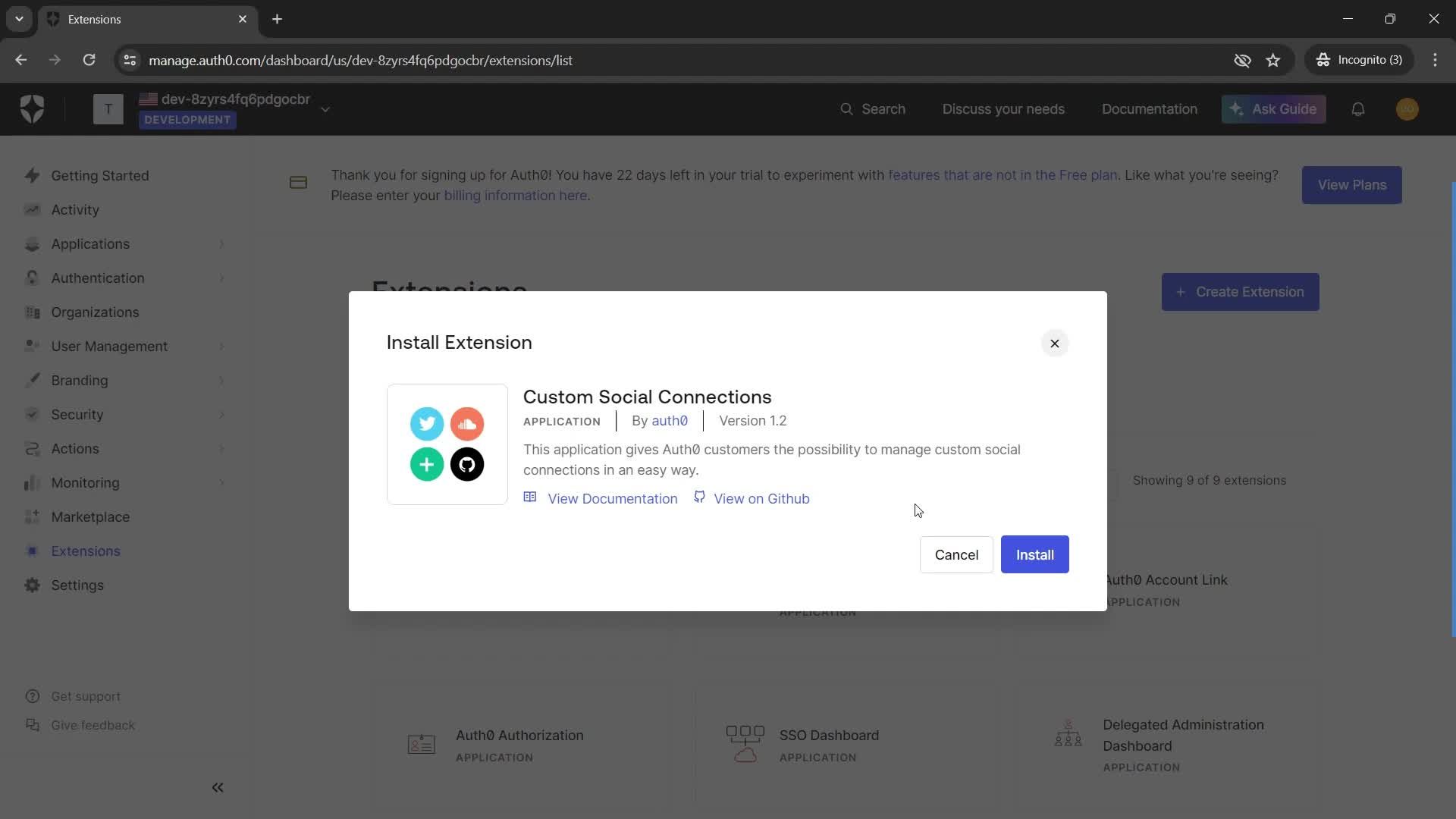Click the Getting Started lightning icon
The height and width of the screenshot is (819, 1456).
pyautogui.click(x=32, y=175)
